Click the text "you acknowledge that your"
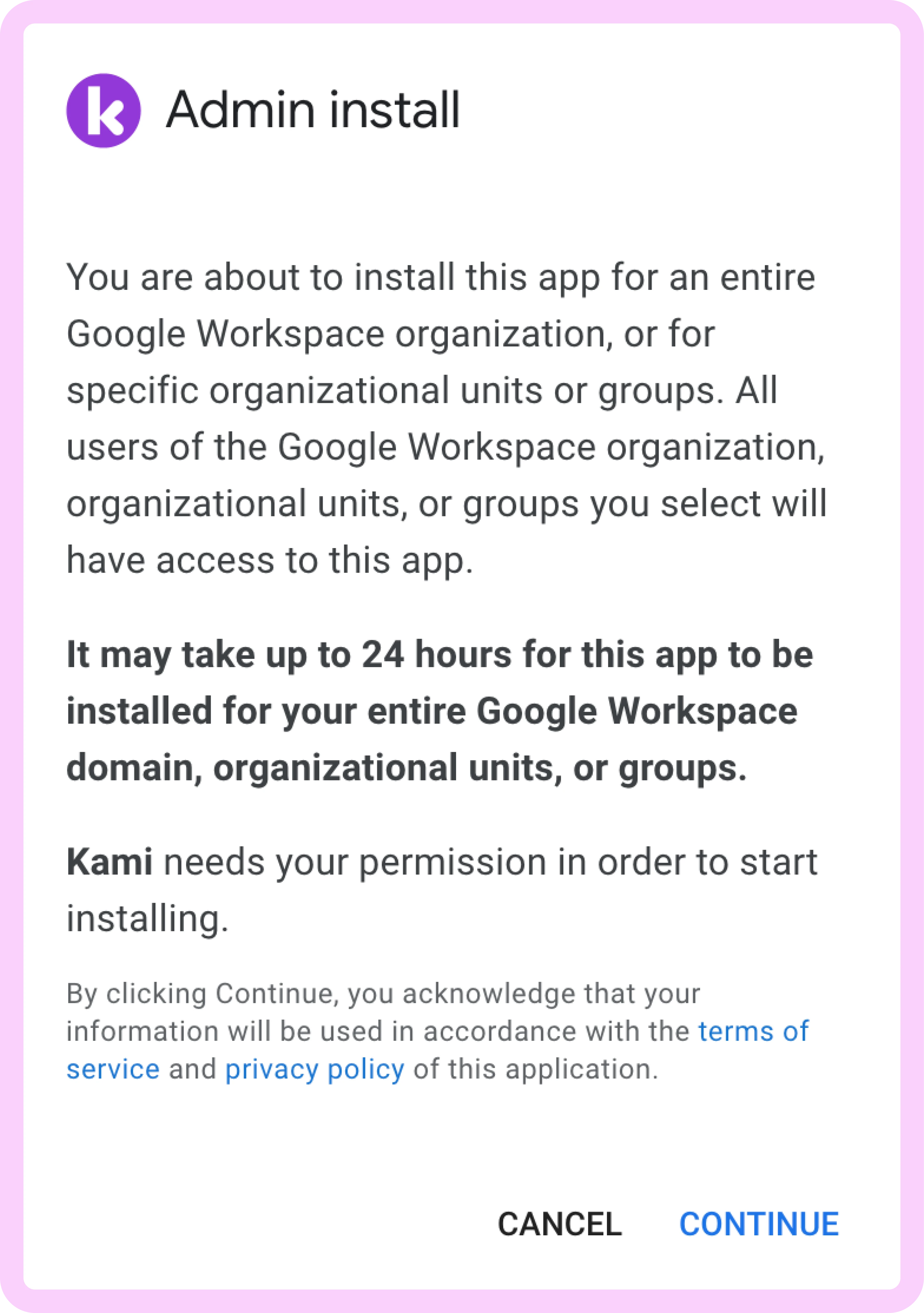The image size is (924, 1313). coord(523,994)
